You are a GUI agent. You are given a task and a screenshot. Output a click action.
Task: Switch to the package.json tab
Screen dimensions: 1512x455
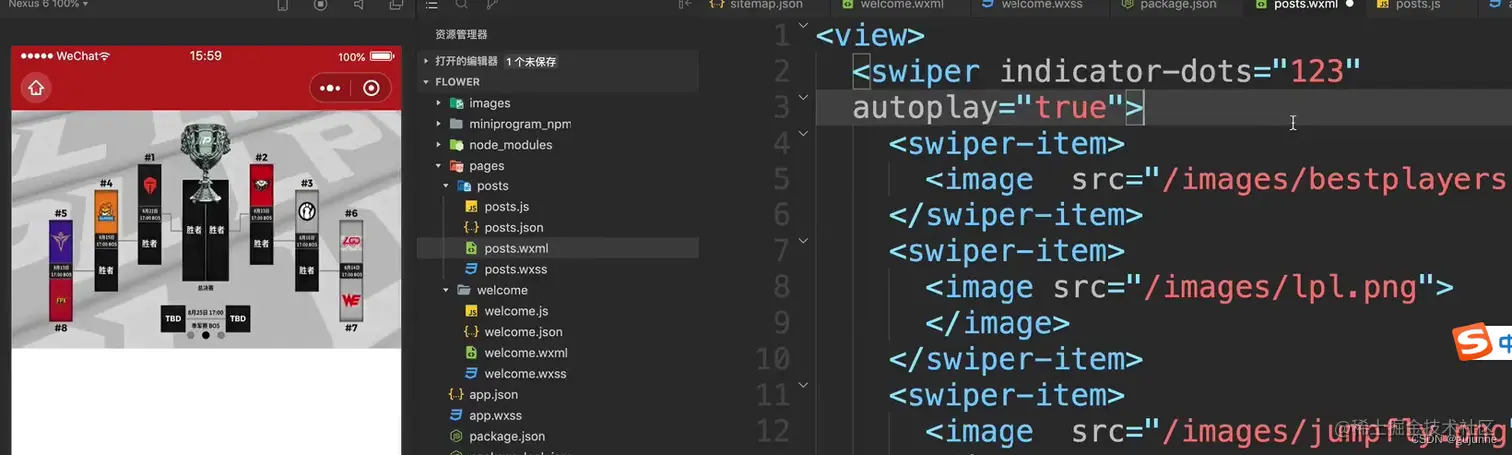[x=1171, y=5]
